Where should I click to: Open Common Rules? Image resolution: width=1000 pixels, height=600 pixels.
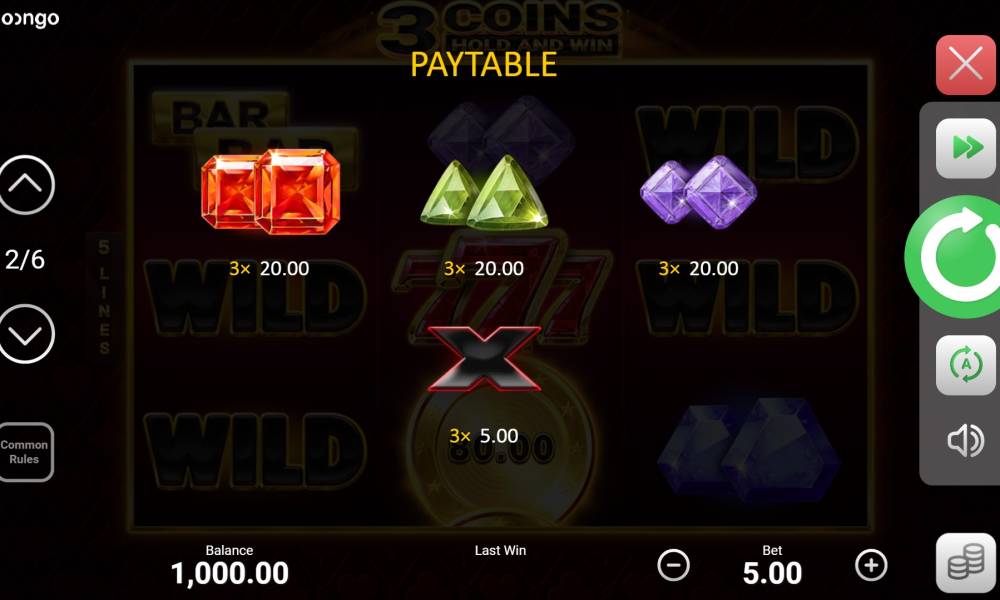click(25, 451)
